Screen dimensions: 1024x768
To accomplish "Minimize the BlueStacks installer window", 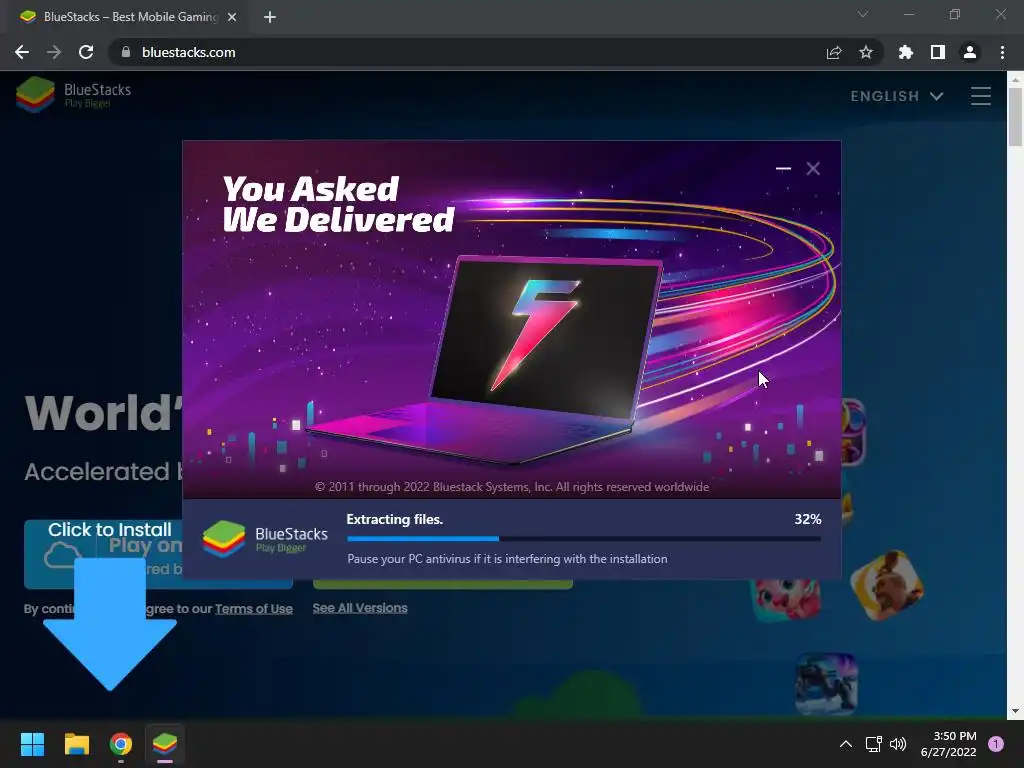I will click(x=783, y=168).
